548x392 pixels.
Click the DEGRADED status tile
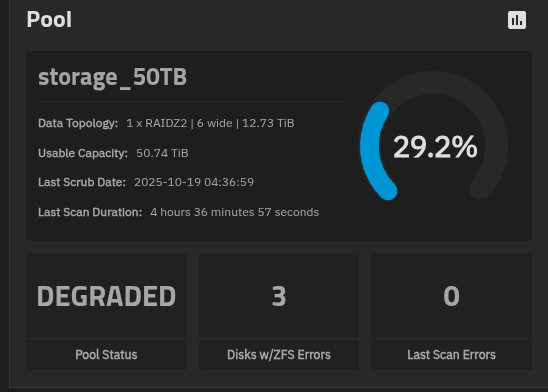106,296
